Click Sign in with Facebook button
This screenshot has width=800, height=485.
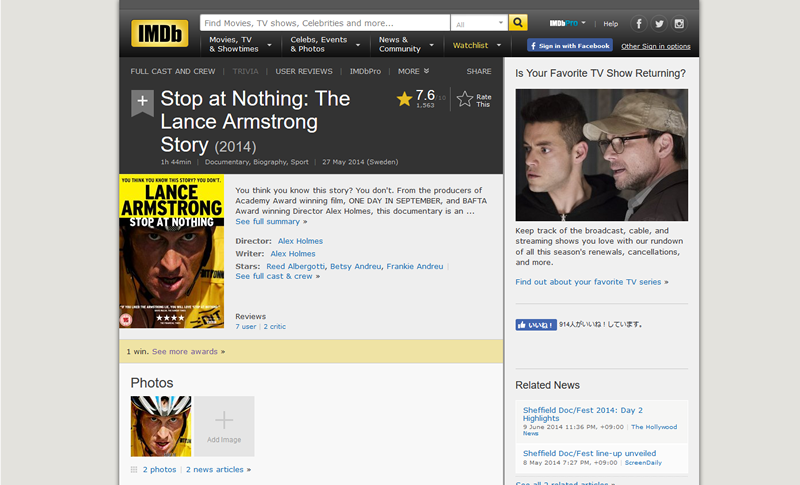pyautogui.click(x=570, y=45)
